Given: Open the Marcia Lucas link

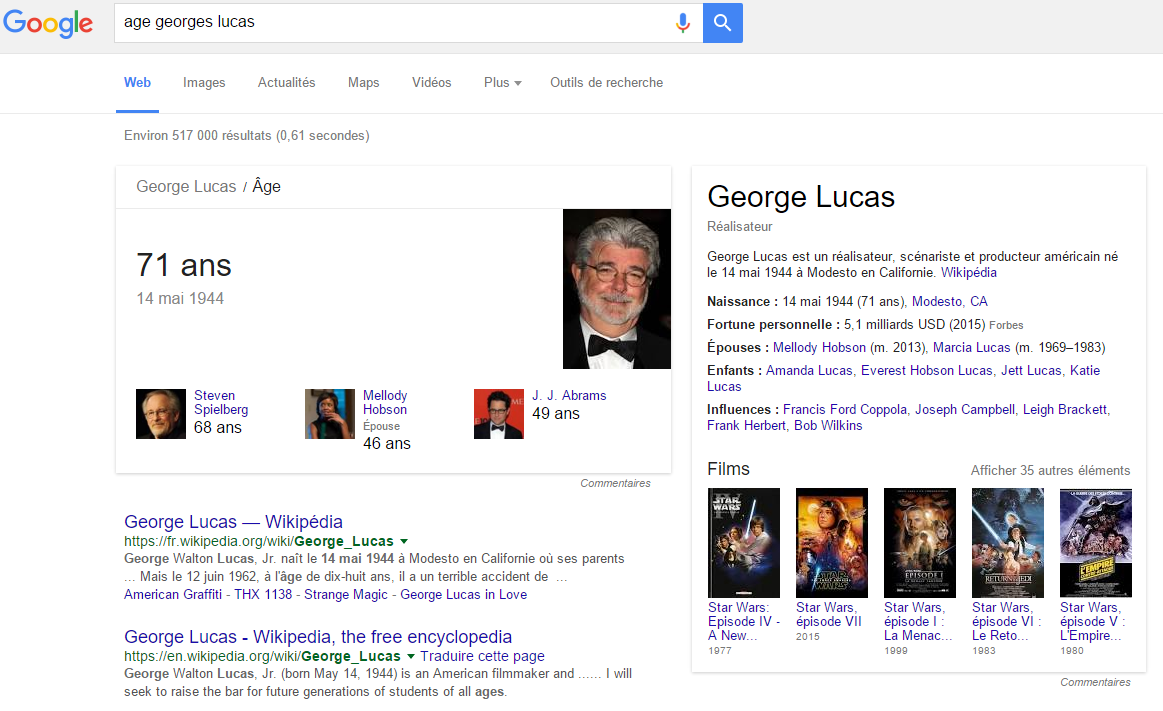Looking at the screenshot, I should (971, 348).
